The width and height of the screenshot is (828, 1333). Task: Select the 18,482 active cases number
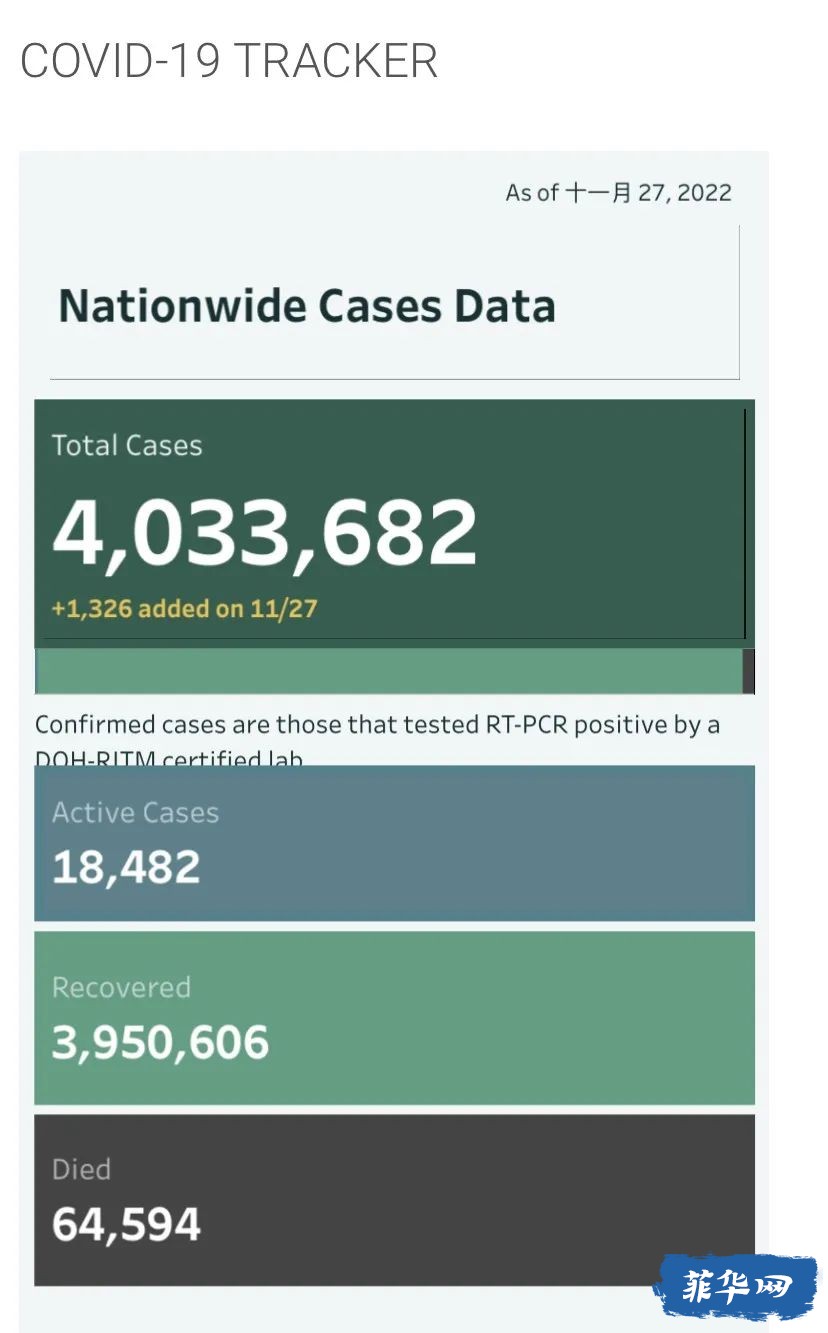coord(126,867)
